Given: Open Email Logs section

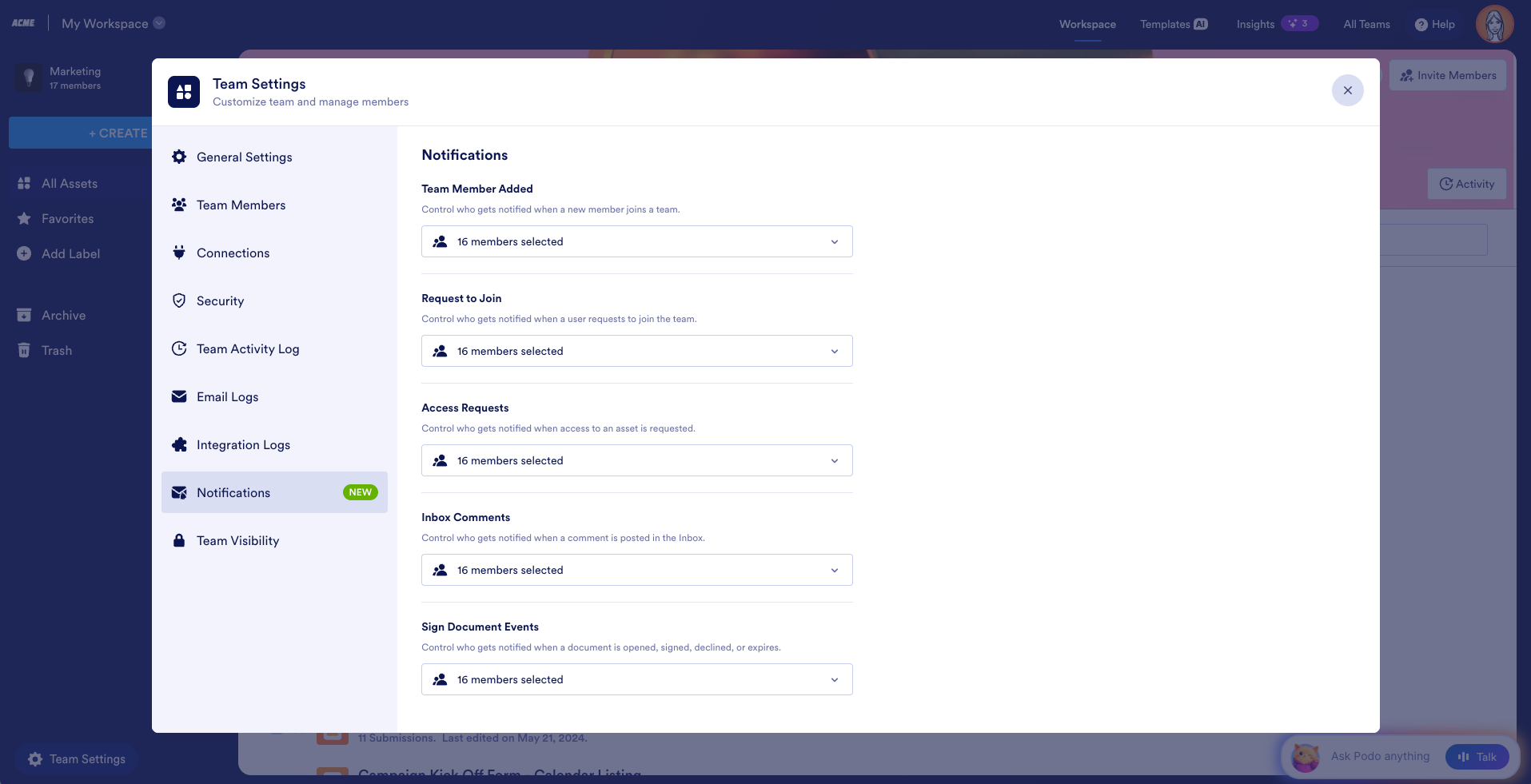Looking at the screenshot, I should pos(274,396).
